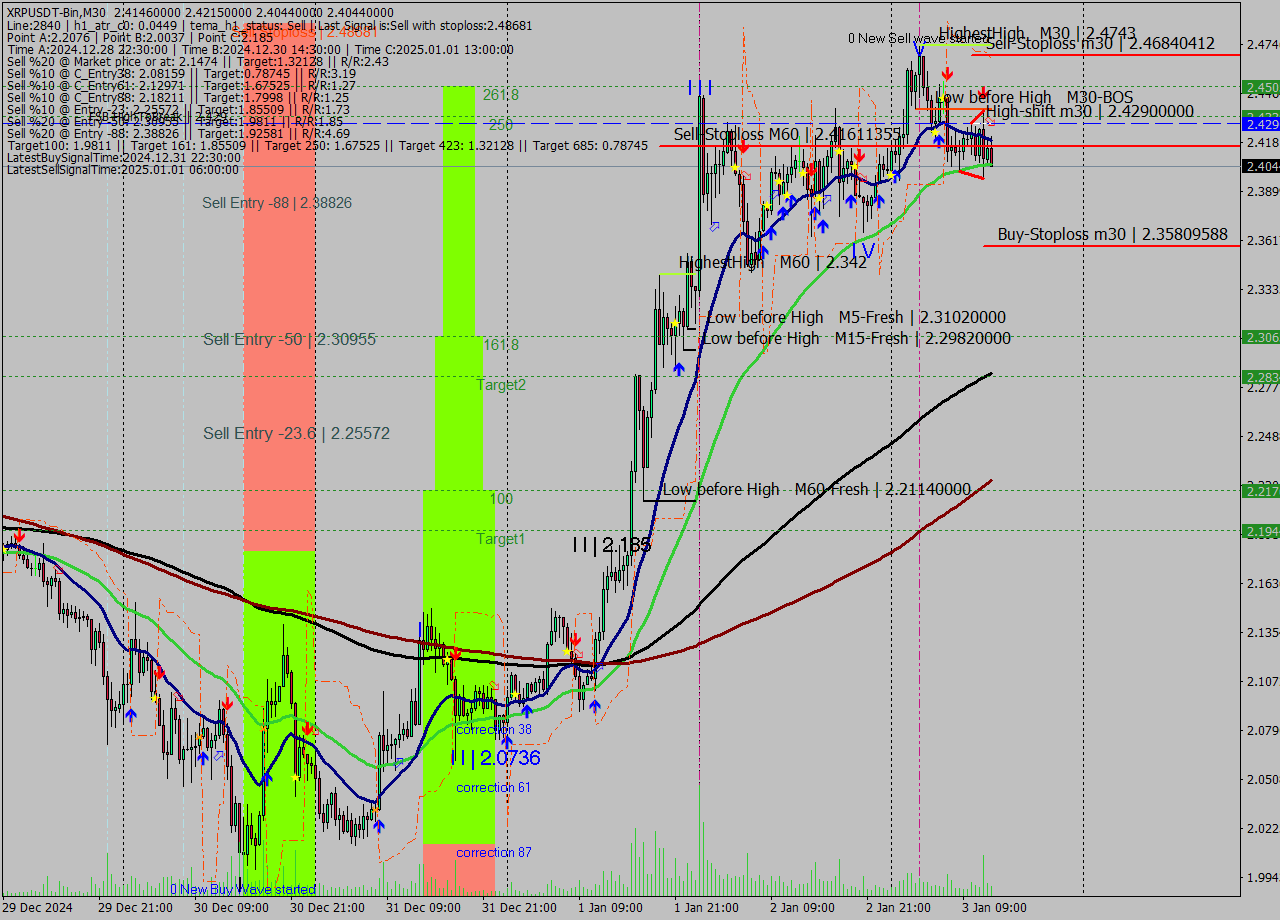Click the 100 Fibonacci level label
The width and height of the screenshot is (1280, 920).
(501, 499)
